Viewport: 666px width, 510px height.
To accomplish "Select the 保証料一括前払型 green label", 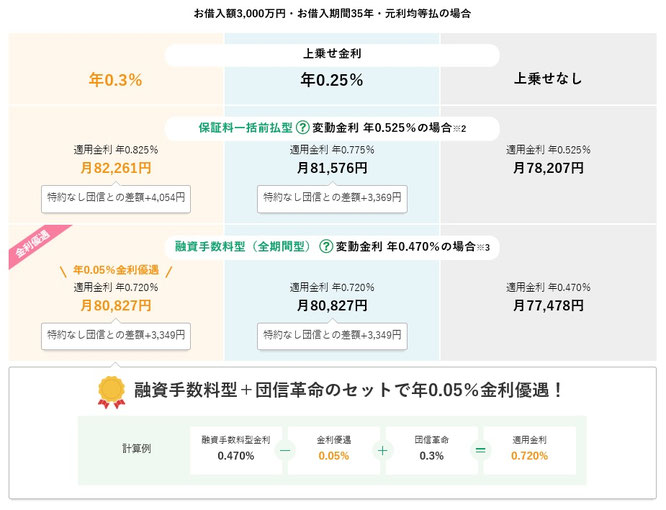I will click(246, 127).
